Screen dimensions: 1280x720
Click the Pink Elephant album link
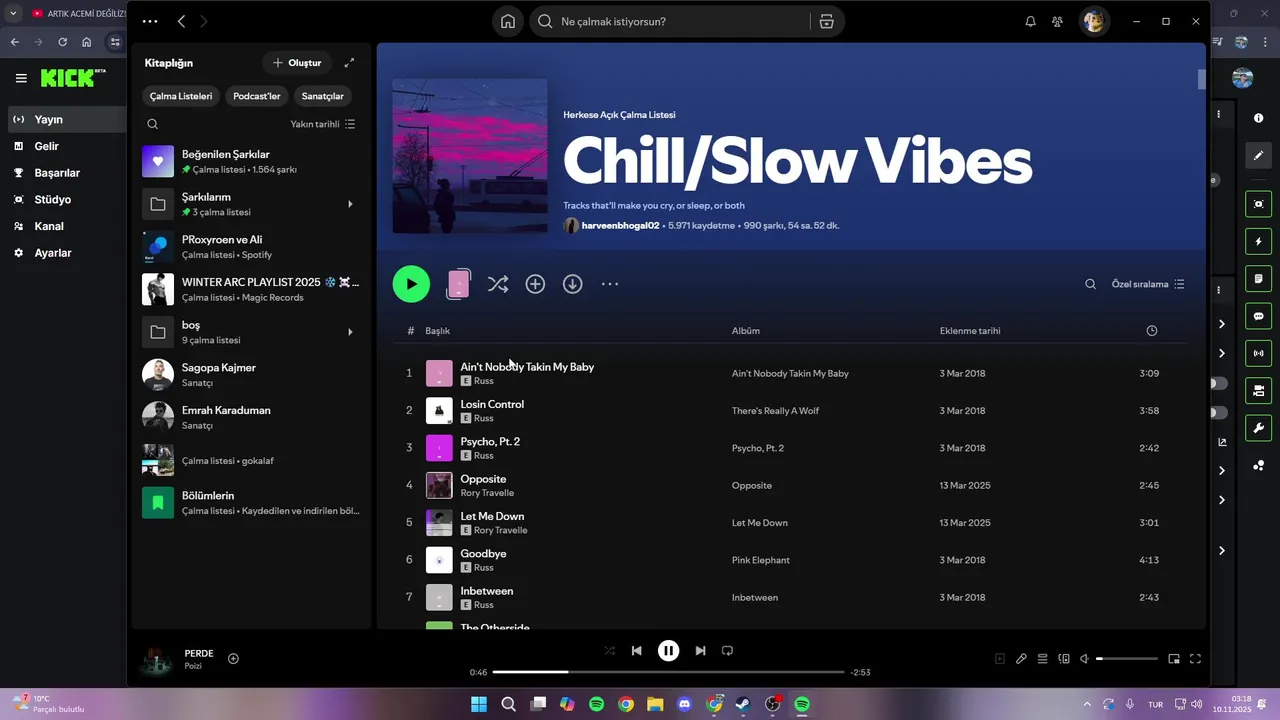(x=761, y=560)
